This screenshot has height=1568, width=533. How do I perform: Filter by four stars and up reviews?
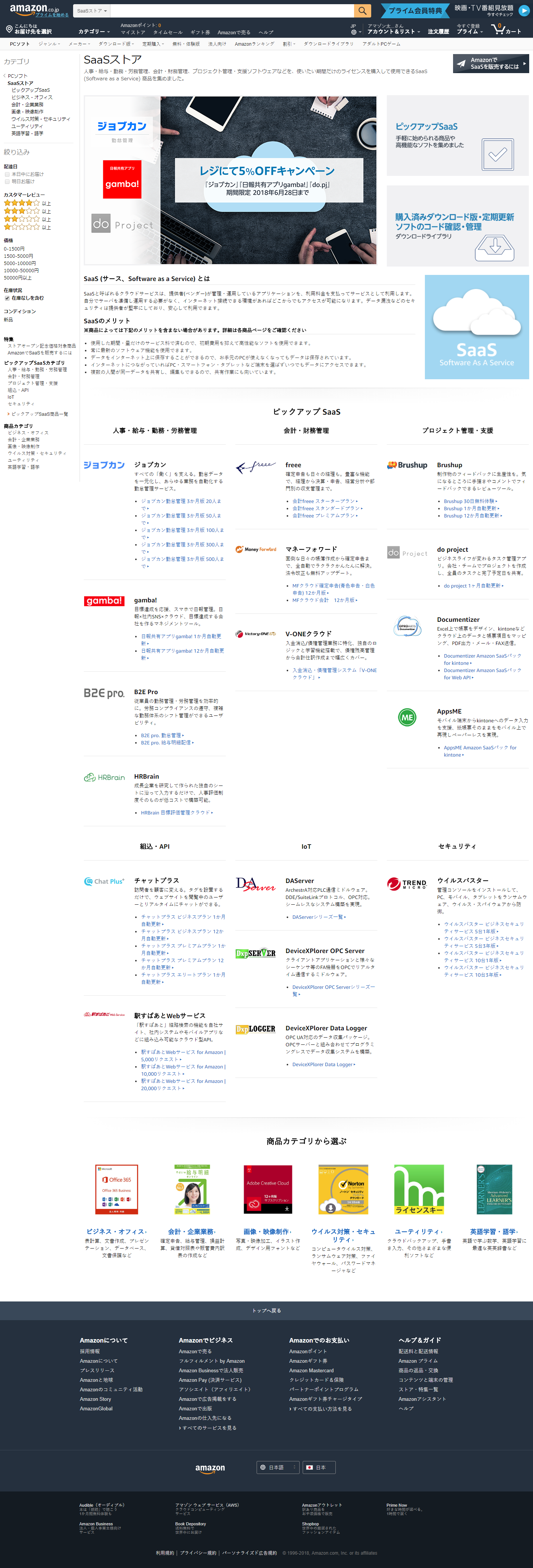pyautogui.click(x=27, y=203)
